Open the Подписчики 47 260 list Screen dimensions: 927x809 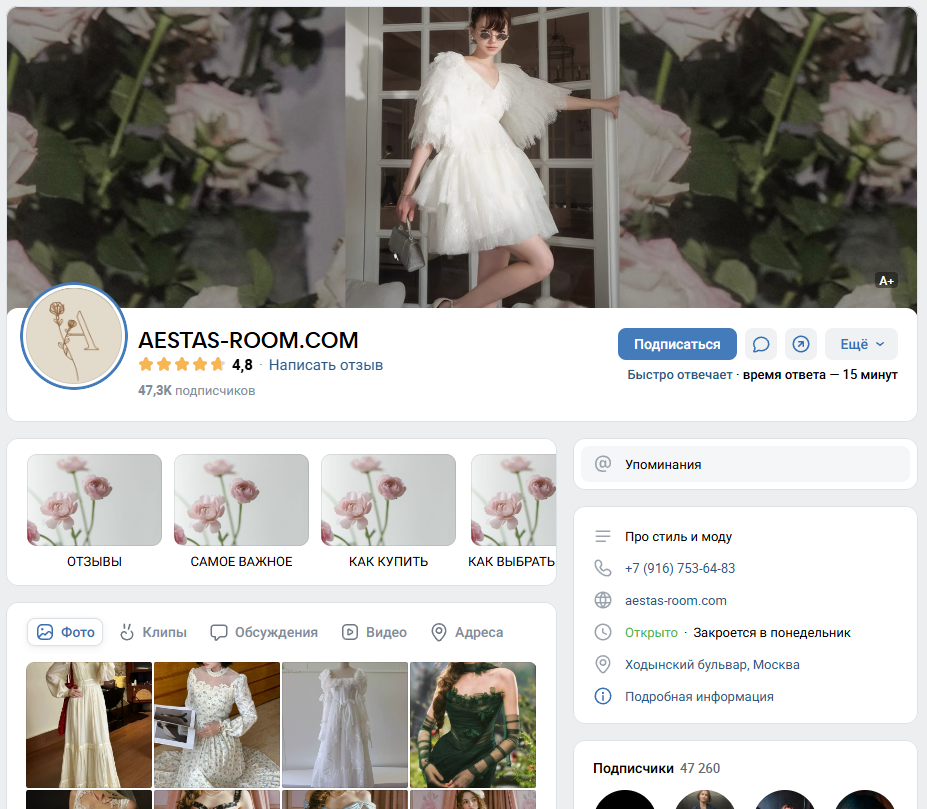(656, 768)
